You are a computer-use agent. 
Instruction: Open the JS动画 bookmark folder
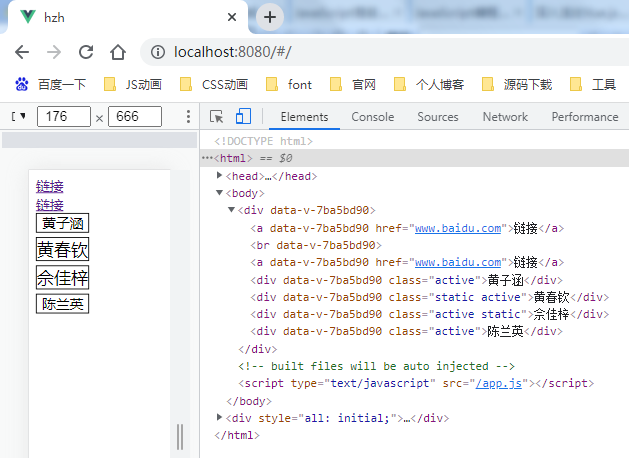point(132,85)
